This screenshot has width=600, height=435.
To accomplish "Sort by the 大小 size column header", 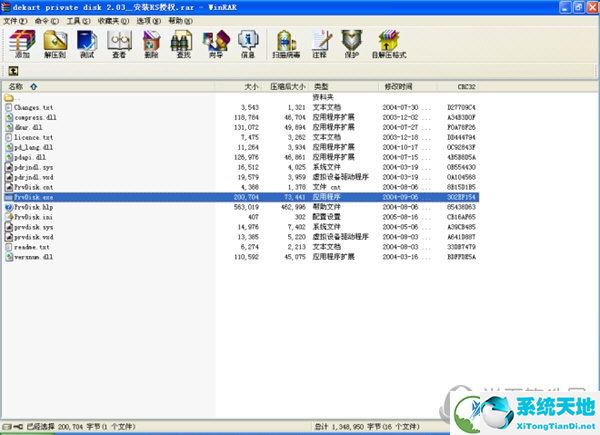I will 238,87.
